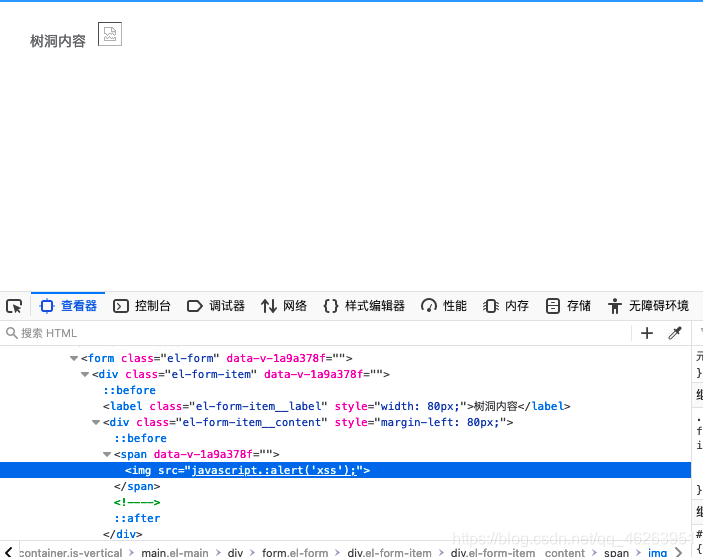Select form.el-form in breadcrumbs
703x557 pixels.
[295, 553]
